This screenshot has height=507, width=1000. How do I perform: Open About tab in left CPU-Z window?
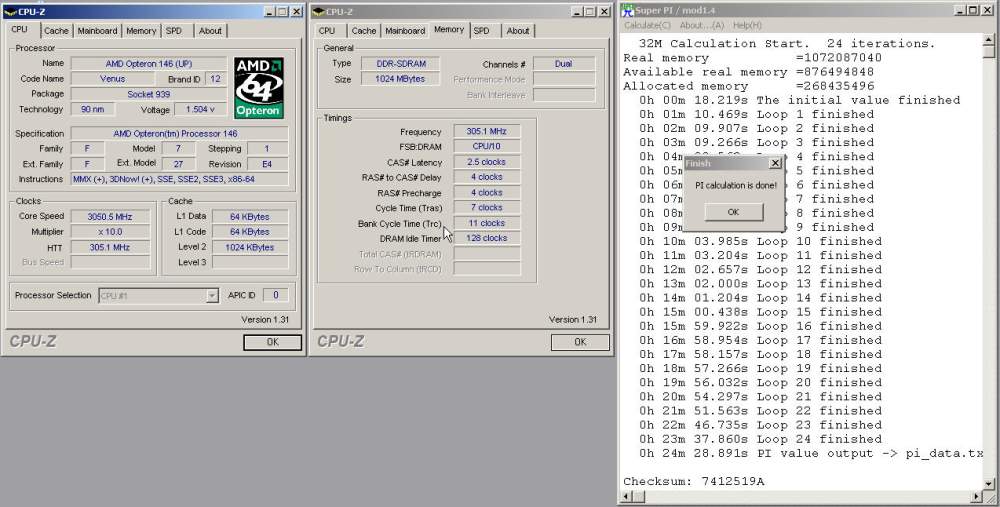[x=210, y=31]
